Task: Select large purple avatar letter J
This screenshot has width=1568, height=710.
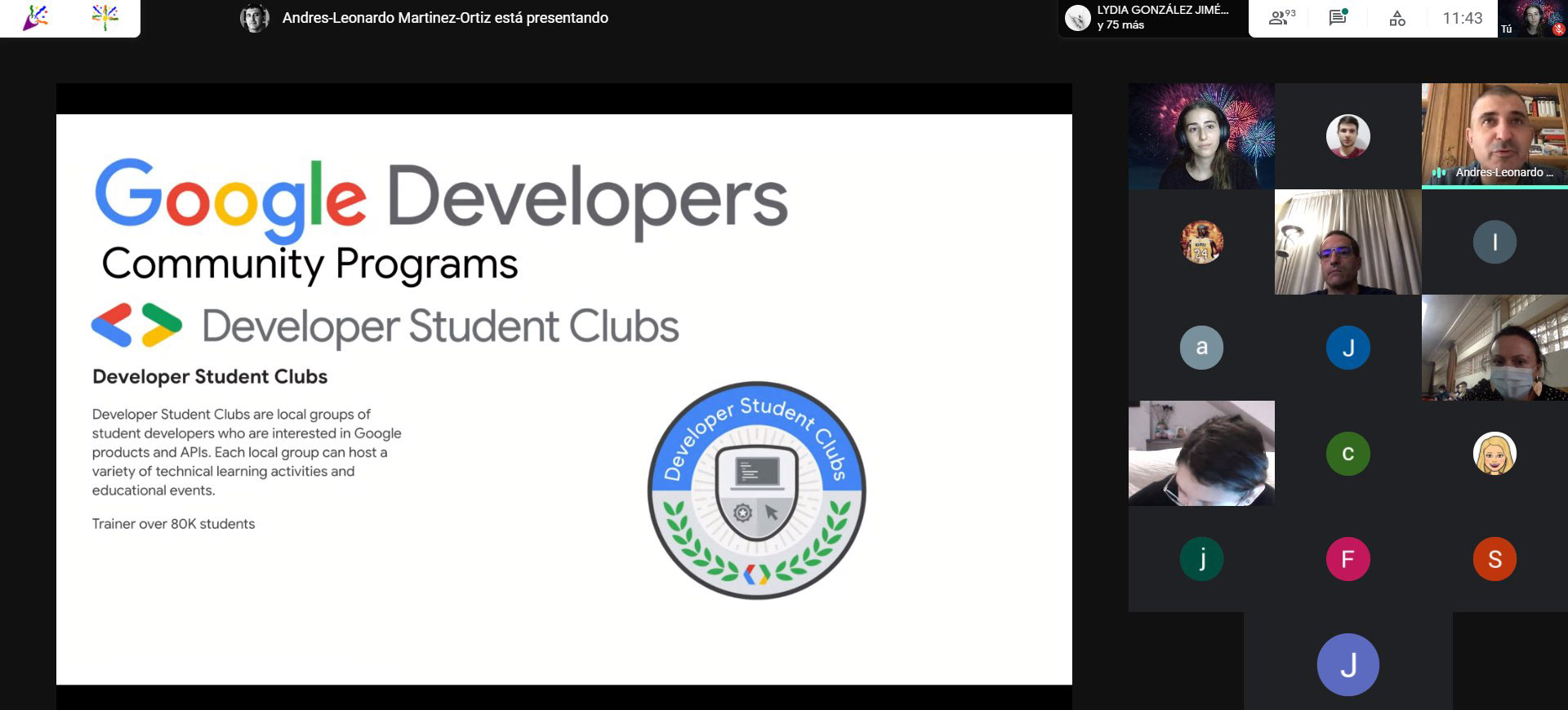Action: click(x=1347, y=664)
